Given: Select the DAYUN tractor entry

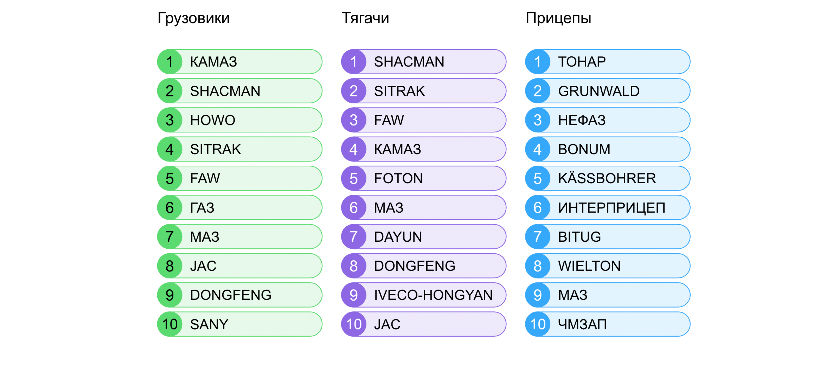Looking at the screenshot, I should [424, 237].
